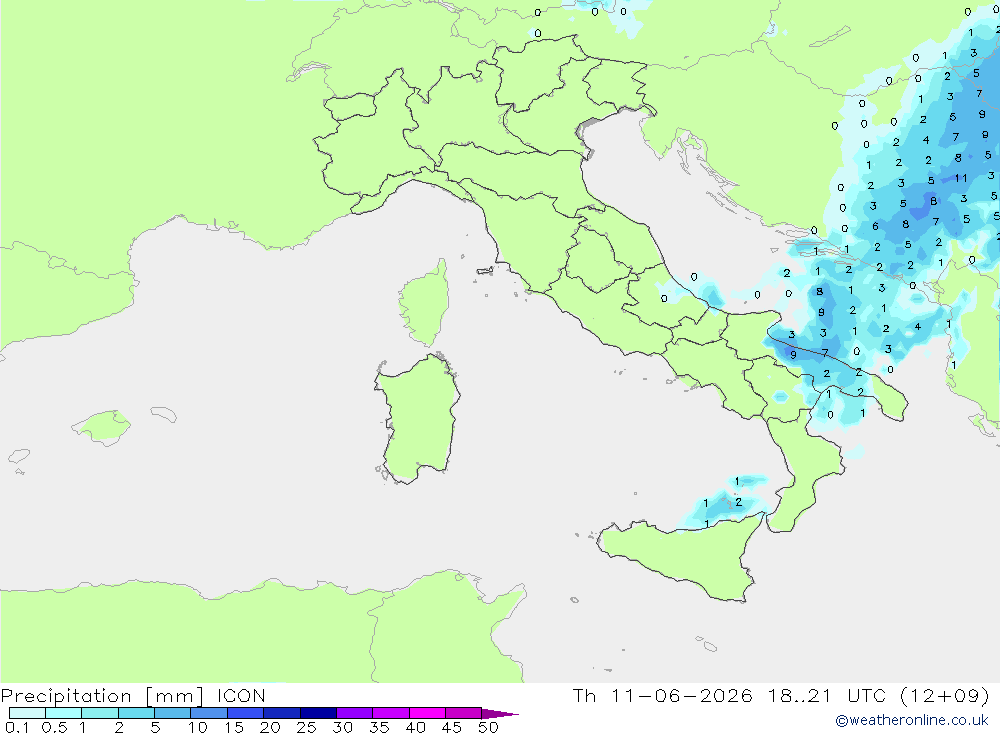Click the dark navy 25 legend swatch
This screenshot has width=1000, height=733.
coord(318,713)
